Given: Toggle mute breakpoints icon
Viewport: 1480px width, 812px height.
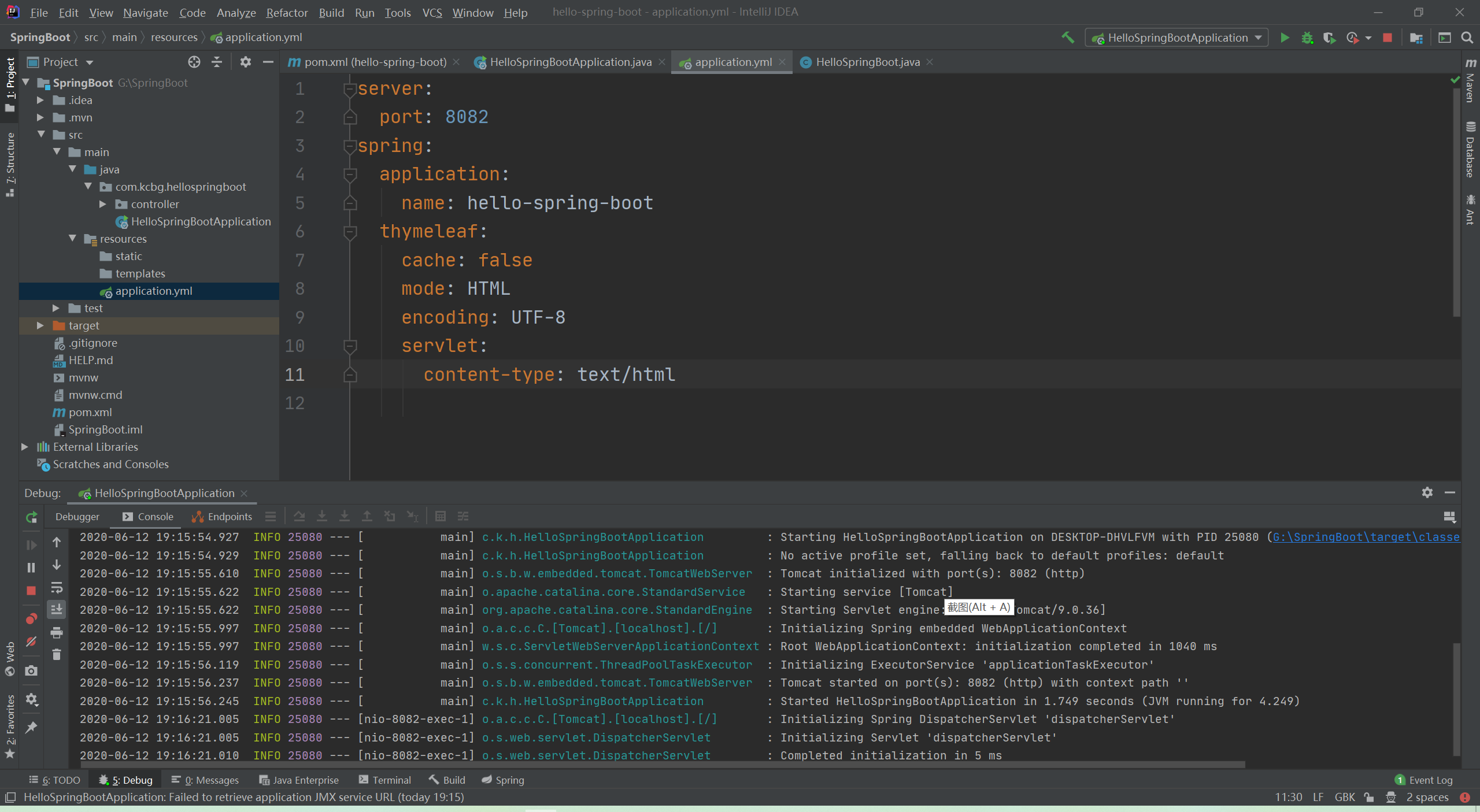Looking at the screenshot, I should click(31, 642).
